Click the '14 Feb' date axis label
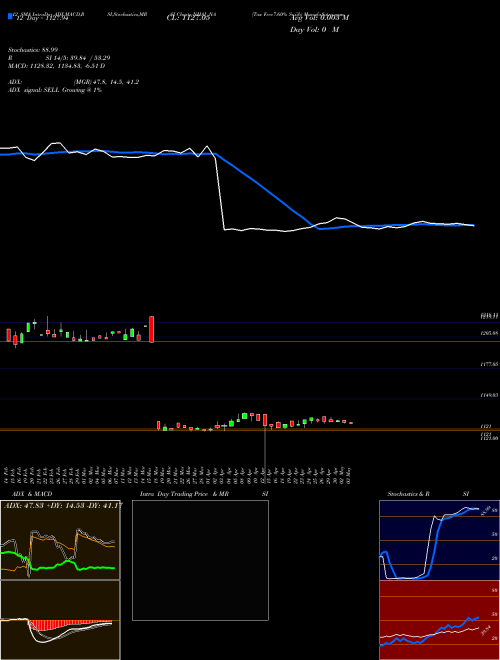500x660 pixels. (x=7, y=475)
